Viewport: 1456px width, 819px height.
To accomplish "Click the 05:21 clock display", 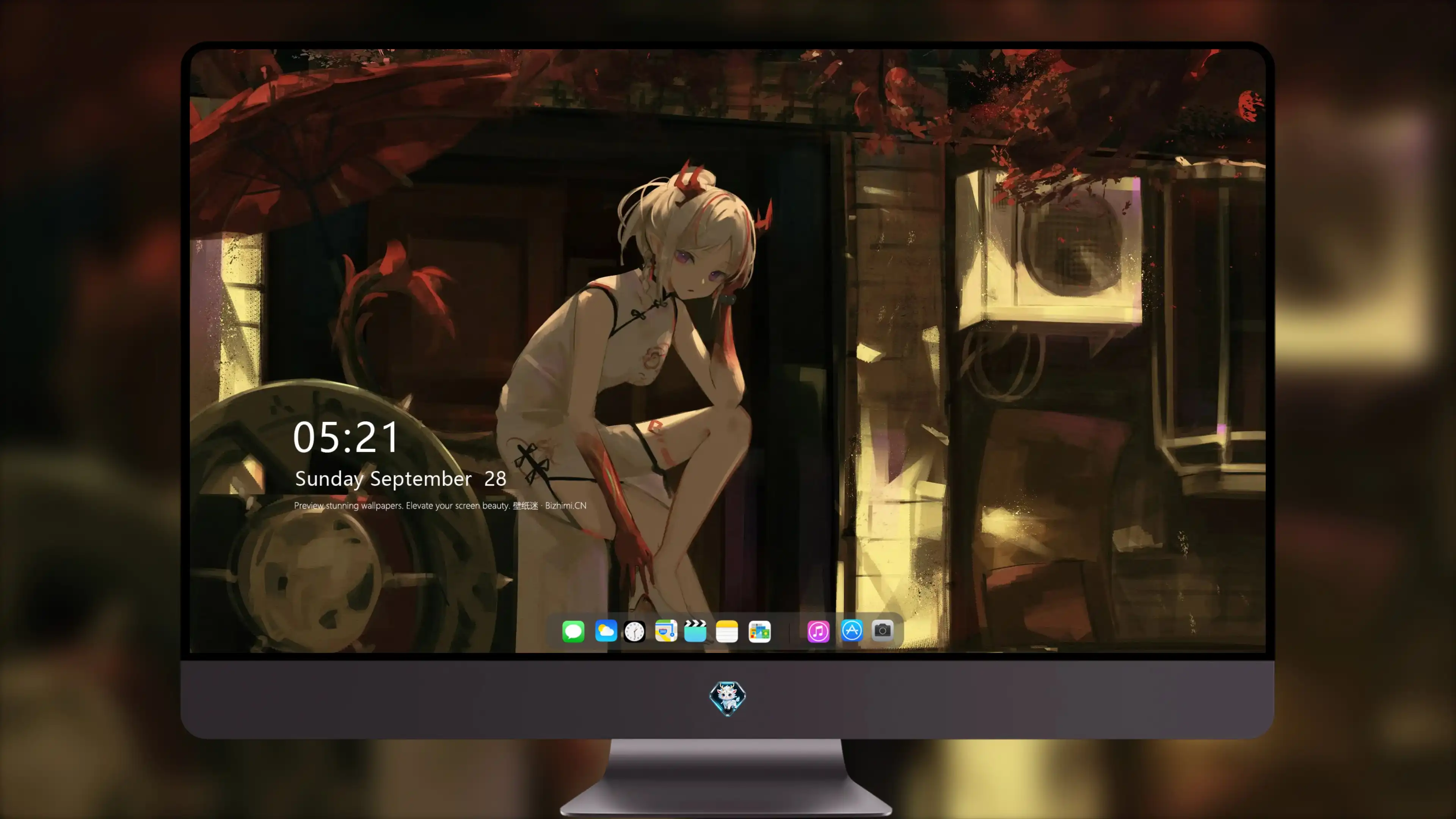I will (x=346, y=437).
